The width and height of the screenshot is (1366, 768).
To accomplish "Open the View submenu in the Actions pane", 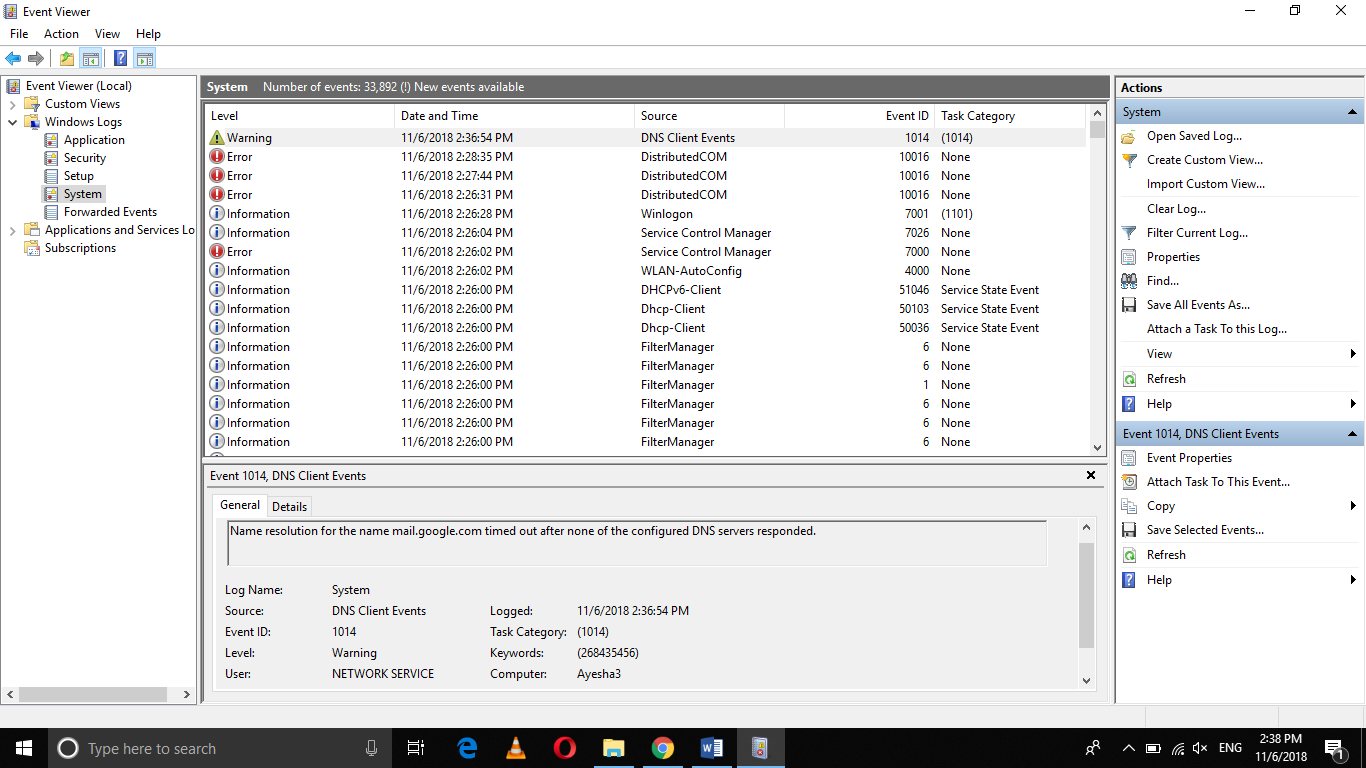I will point(1158,353).
